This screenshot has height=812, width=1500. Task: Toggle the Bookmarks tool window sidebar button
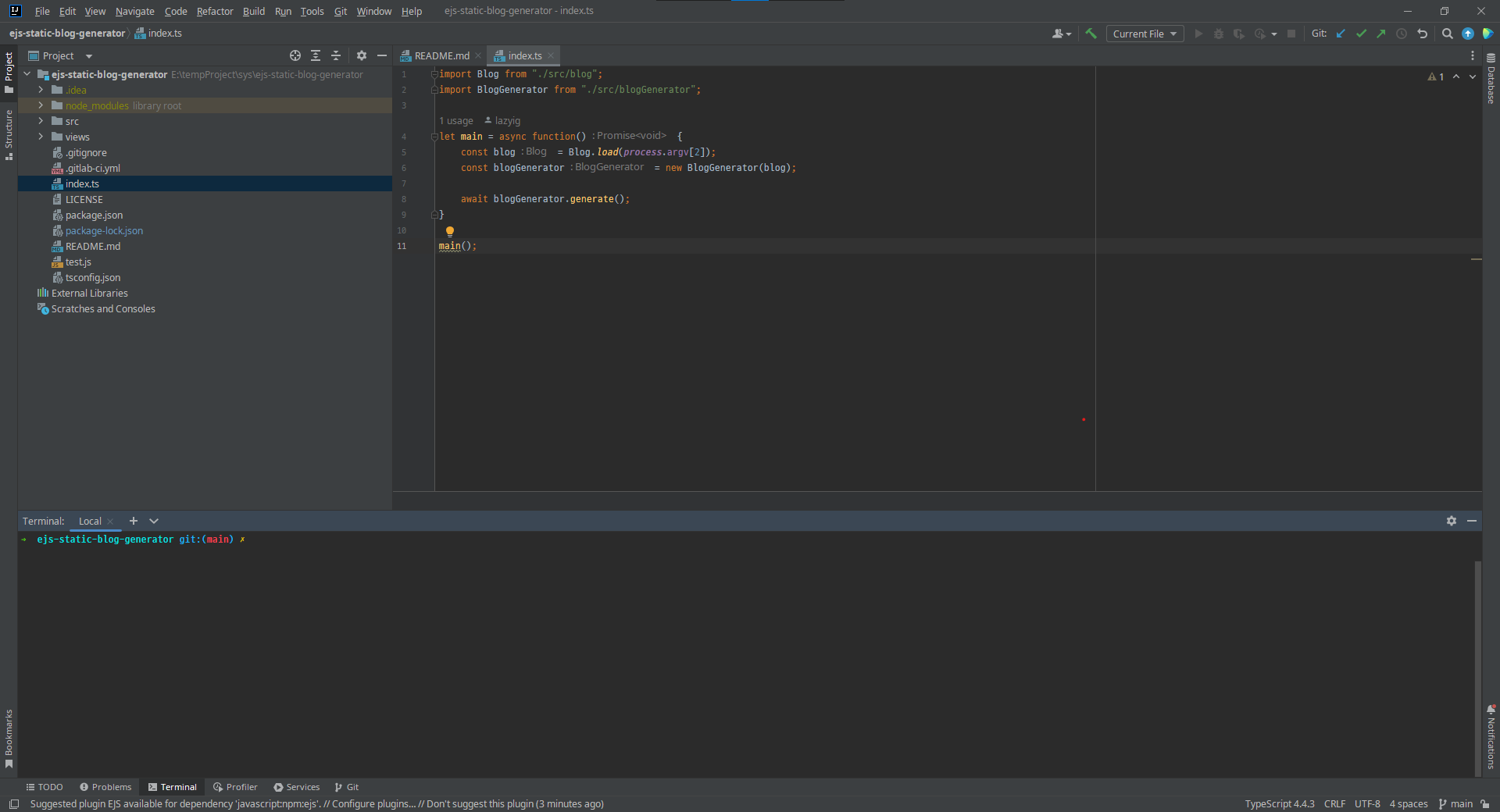tap(9, 738)
